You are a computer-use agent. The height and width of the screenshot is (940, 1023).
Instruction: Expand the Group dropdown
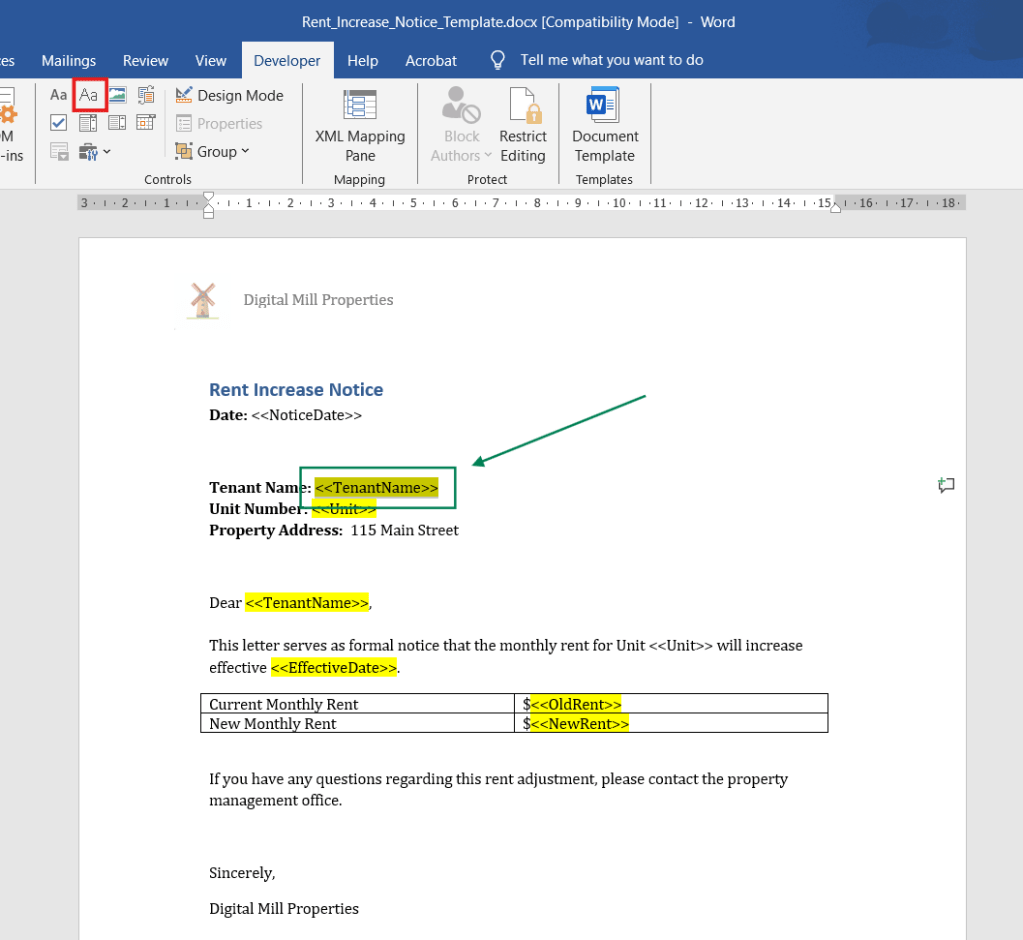click(x=213, y=151)
